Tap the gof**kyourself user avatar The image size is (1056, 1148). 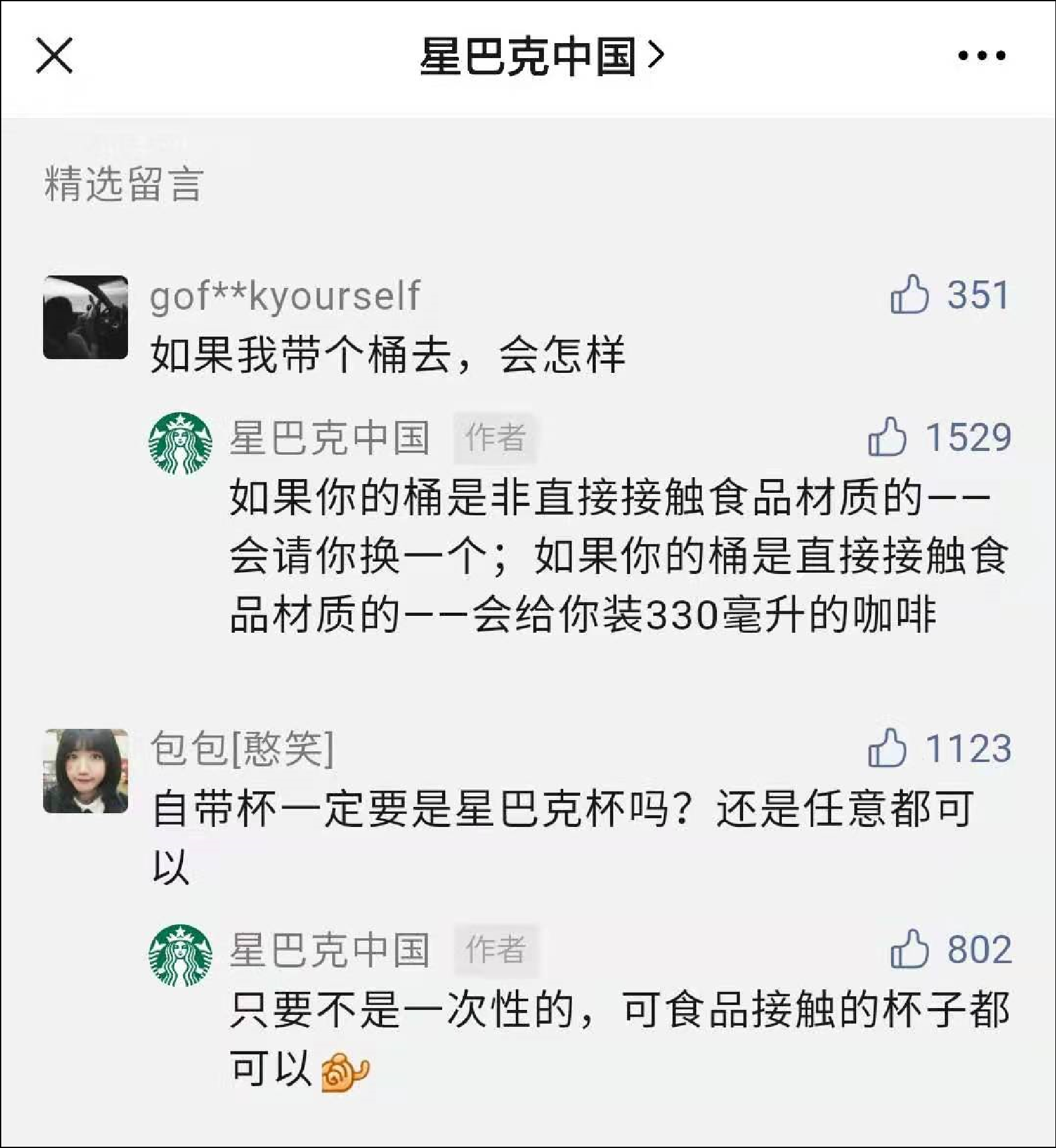pyautogui.click(x=86, y=317)
